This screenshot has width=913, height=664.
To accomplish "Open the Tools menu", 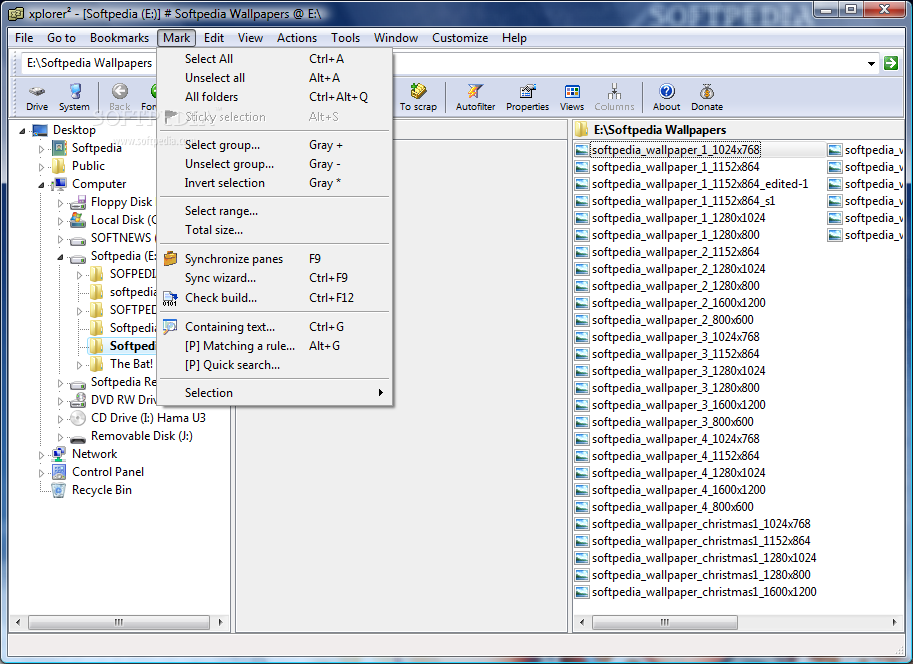I will [x=345, y=38].
